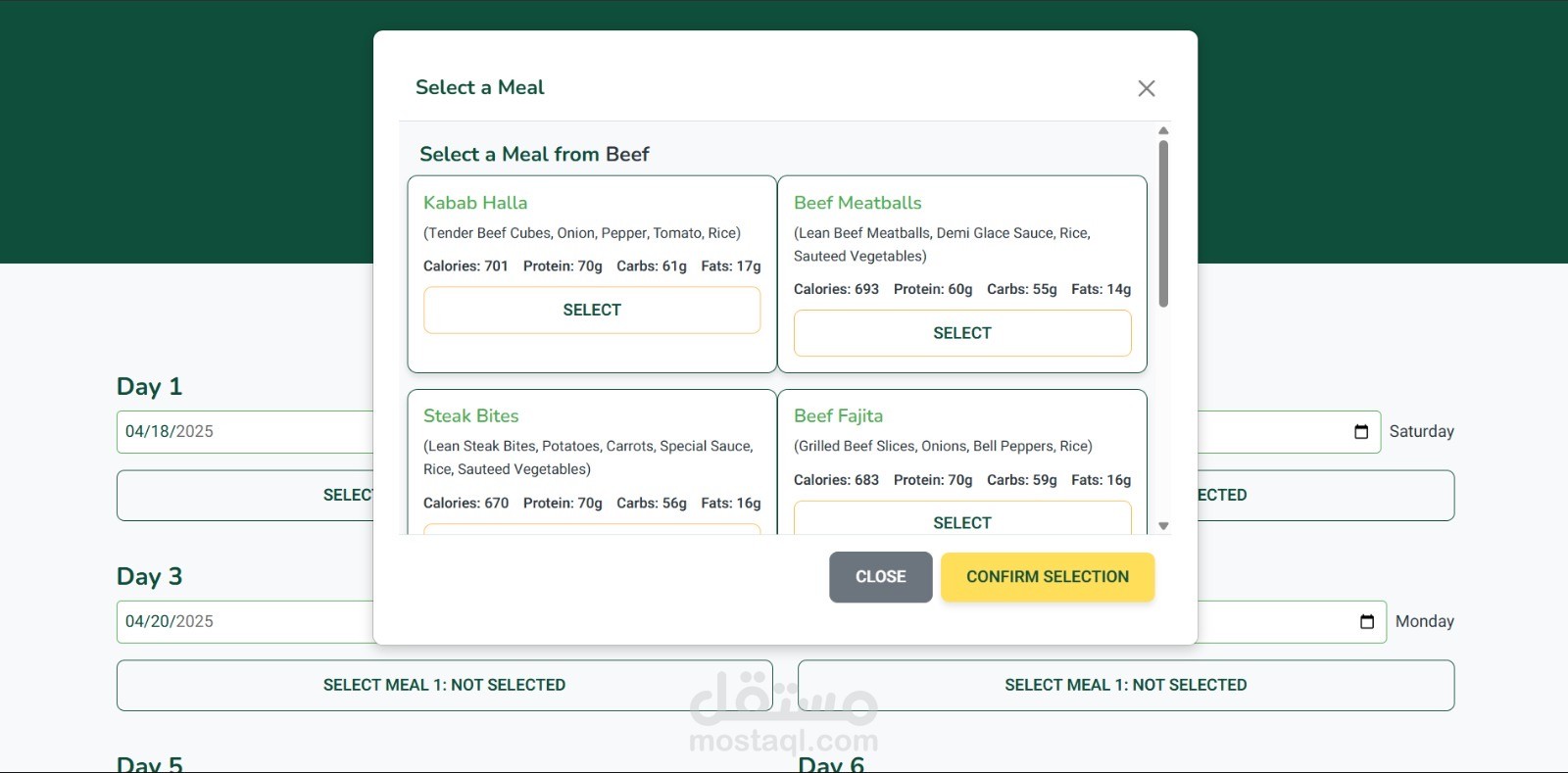Select the Beef Fajita meal
The width and height of the screenshot is (1568, 773).
click(x=962, y=518)
